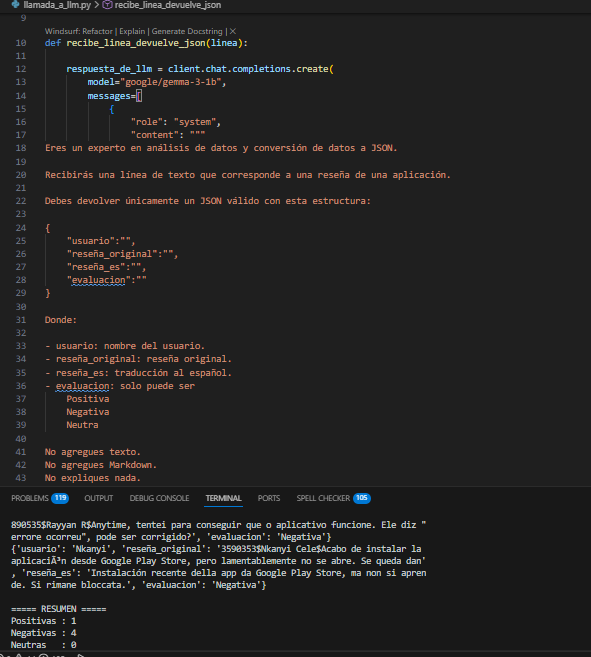Image resolution: width=591 pixels, height=657 pixels.
Task: Dismiss the Windsurf code lens with X
Action: click(x=233, y=31)
